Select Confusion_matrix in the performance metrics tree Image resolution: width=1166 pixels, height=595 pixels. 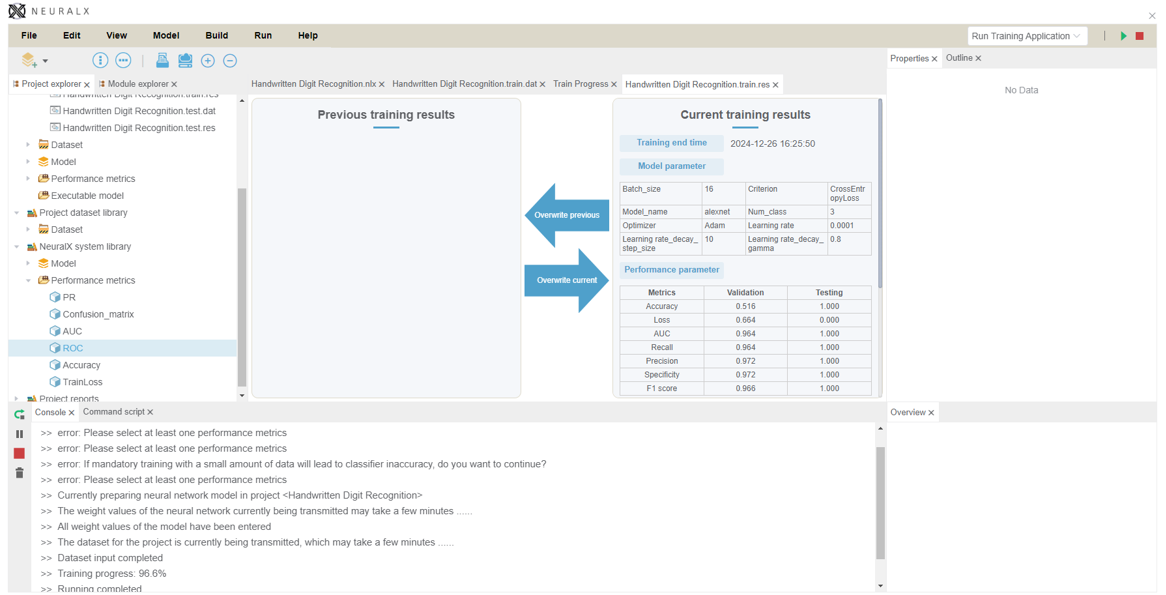98,314
